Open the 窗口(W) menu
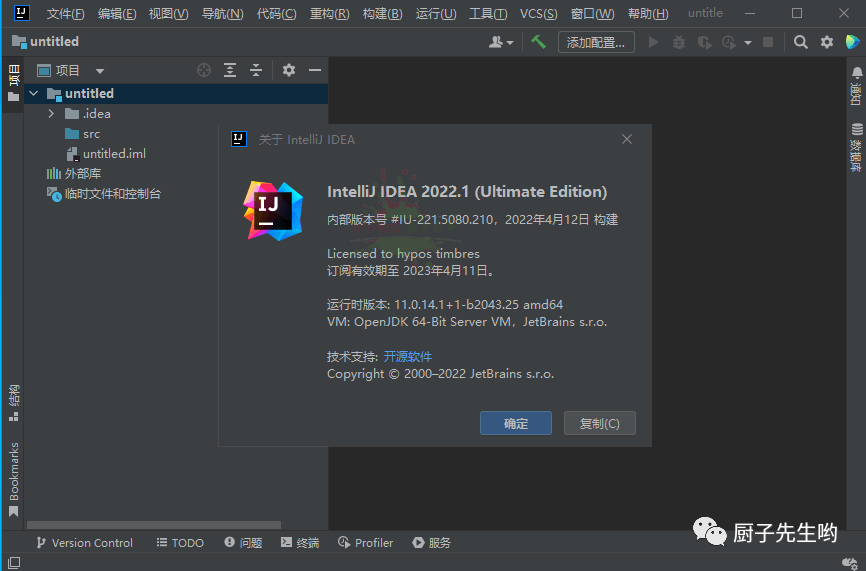 click(592, 13)
